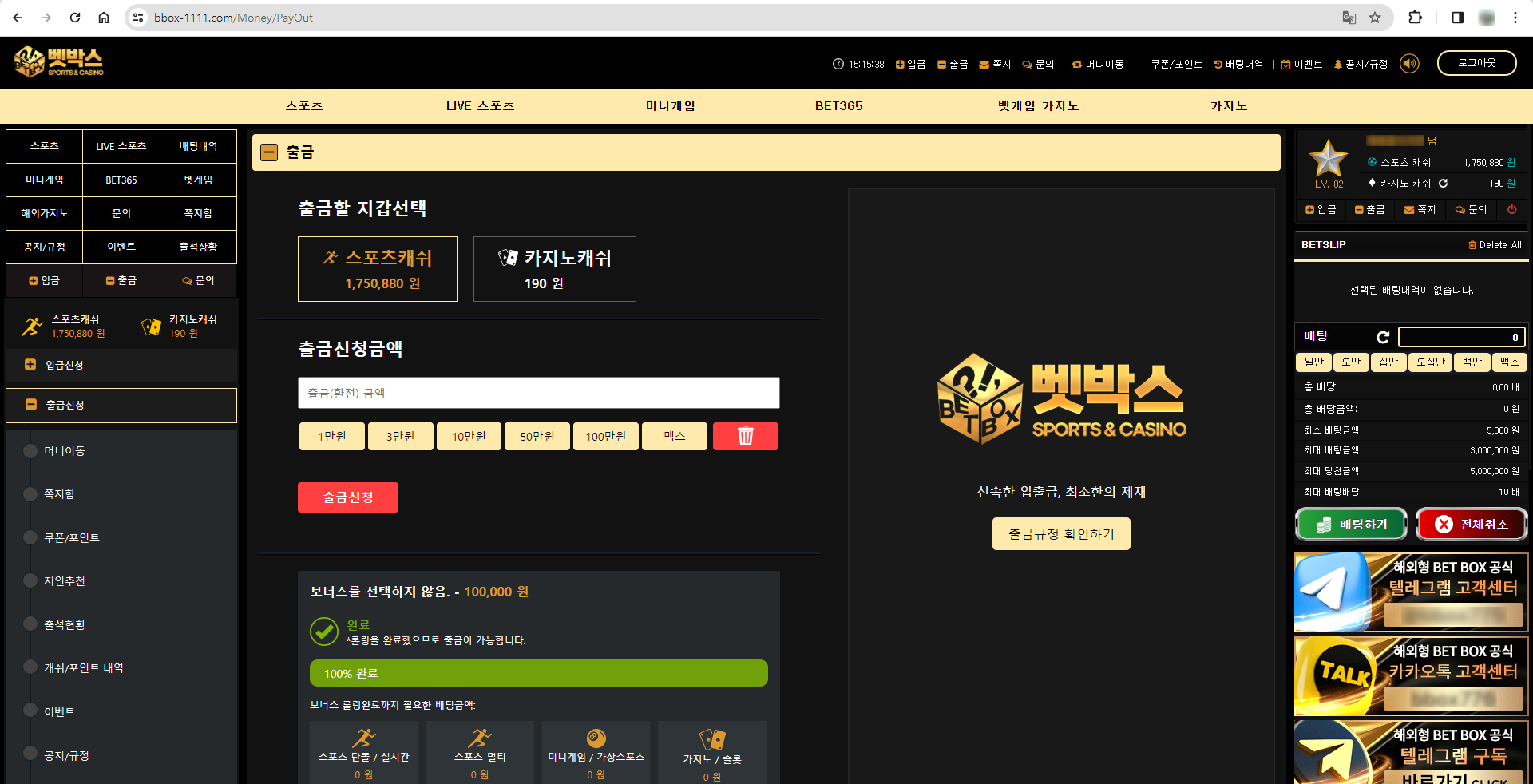Add 3만원 to withdrawal amount
Image resolution: width=1533 pixels, height=784 pixels.
pos(401,437)
